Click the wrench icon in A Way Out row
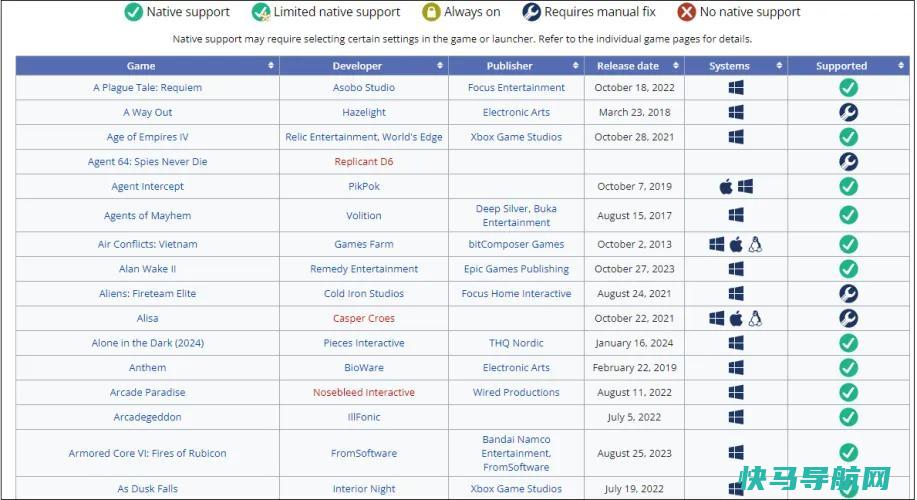 849,112
